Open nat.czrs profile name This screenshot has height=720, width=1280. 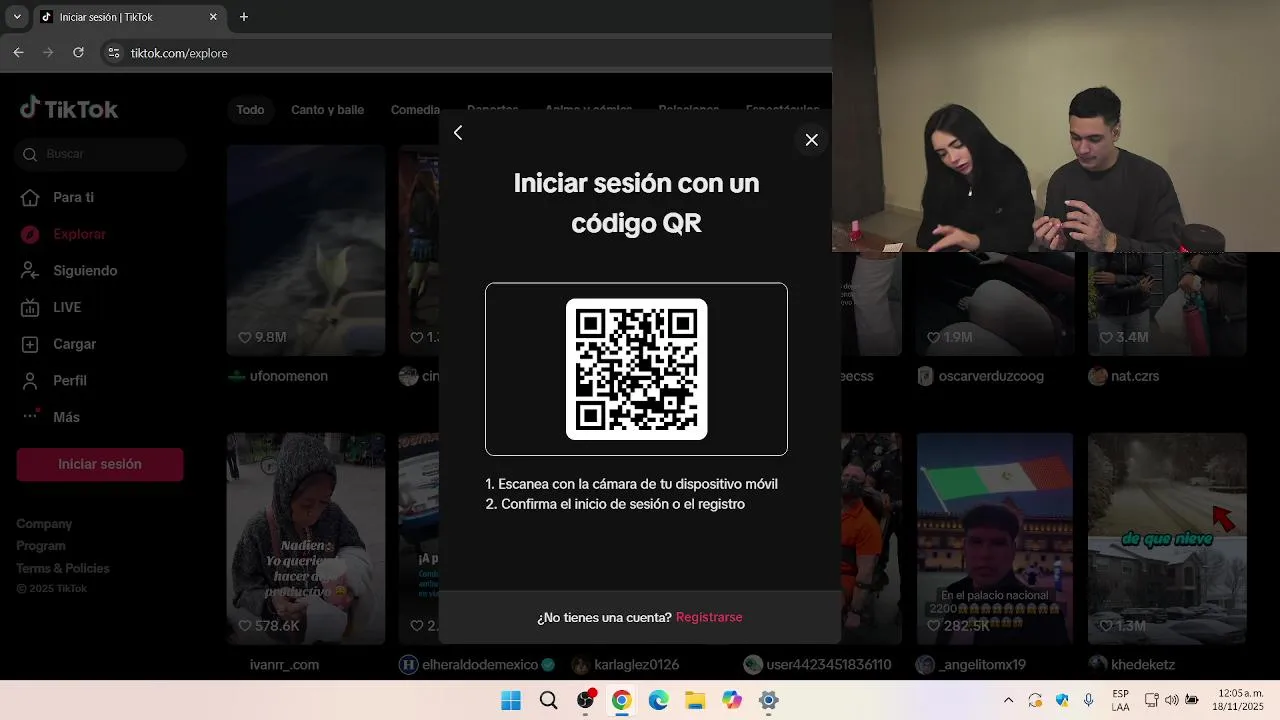tap(1135, 376)
